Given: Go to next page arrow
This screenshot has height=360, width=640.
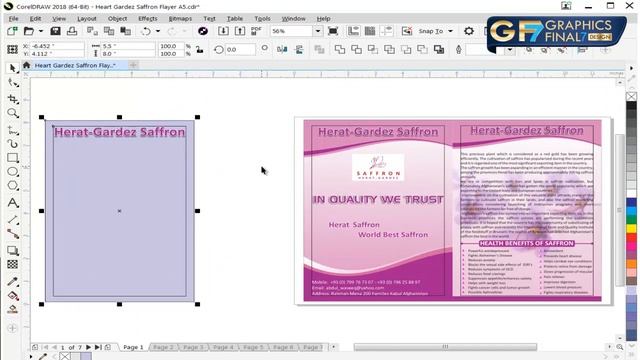Looking at the screenshot, I should click(88, 347).
